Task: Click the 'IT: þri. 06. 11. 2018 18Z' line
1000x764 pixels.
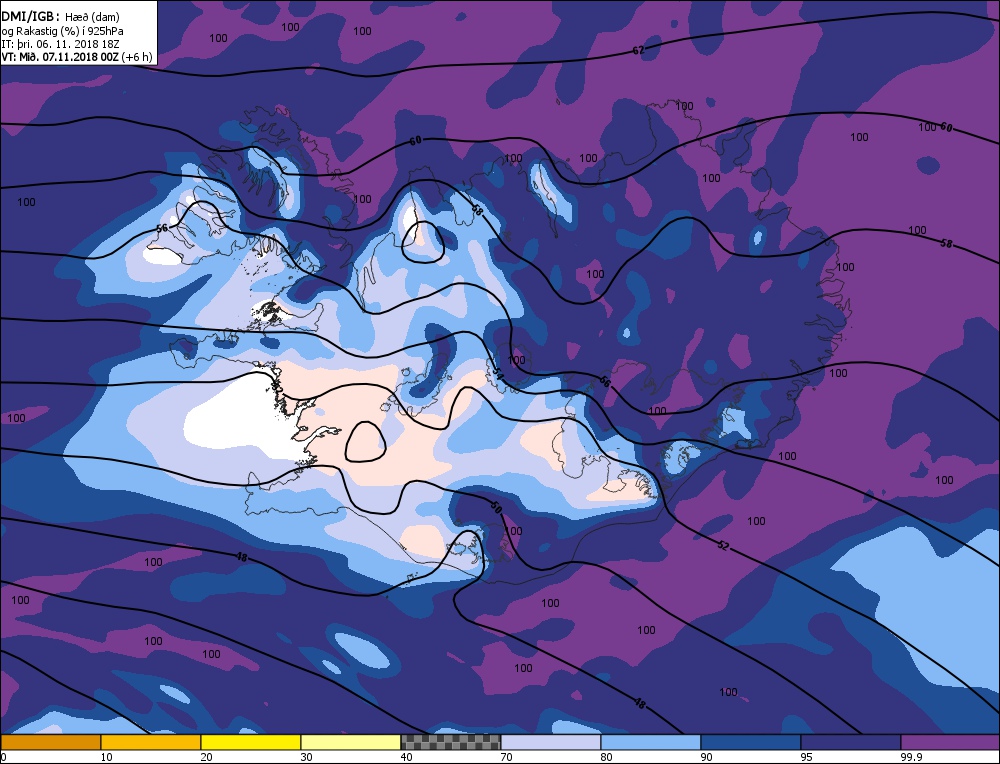Action: (x=60, y=44)
